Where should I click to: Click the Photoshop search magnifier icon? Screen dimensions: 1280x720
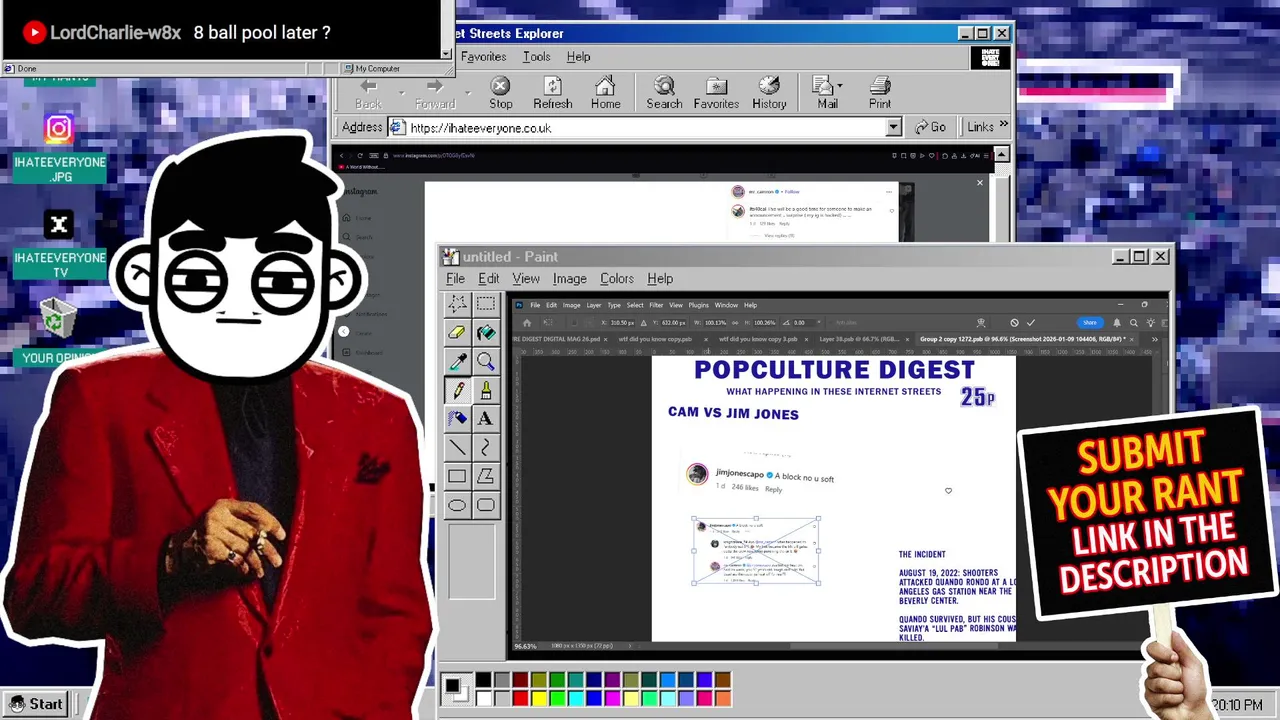tap(1134, 323)
